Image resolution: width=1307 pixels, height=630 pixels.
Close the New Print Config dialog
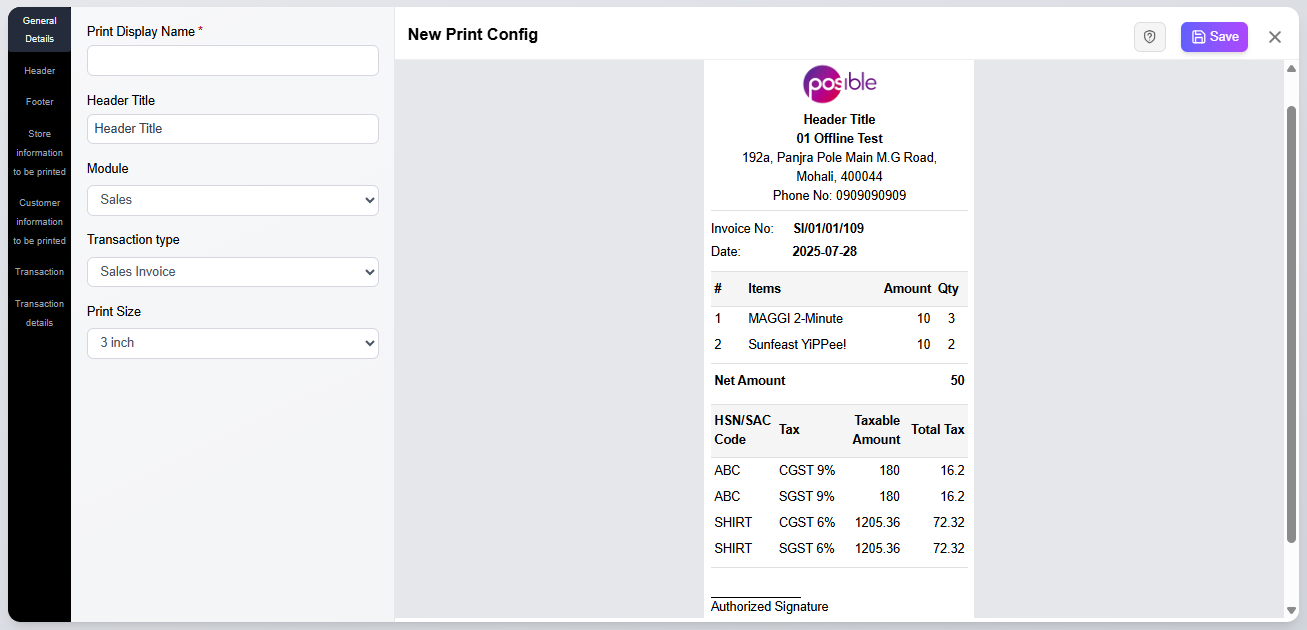point(1274,37)
